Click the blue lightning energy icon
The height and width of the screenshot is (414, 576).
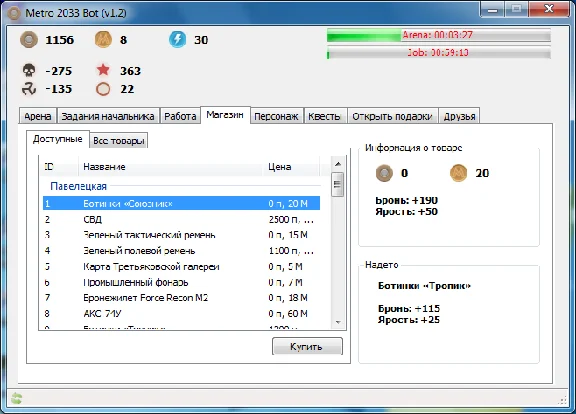[177, 40]
